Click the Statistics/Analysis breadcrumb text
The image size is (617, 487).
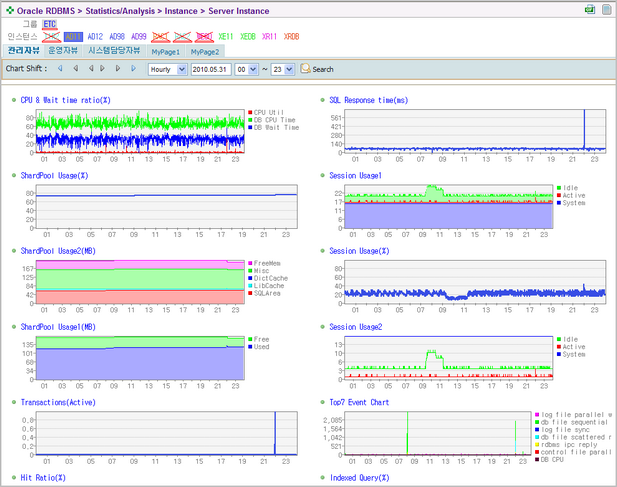coord(120,11)
